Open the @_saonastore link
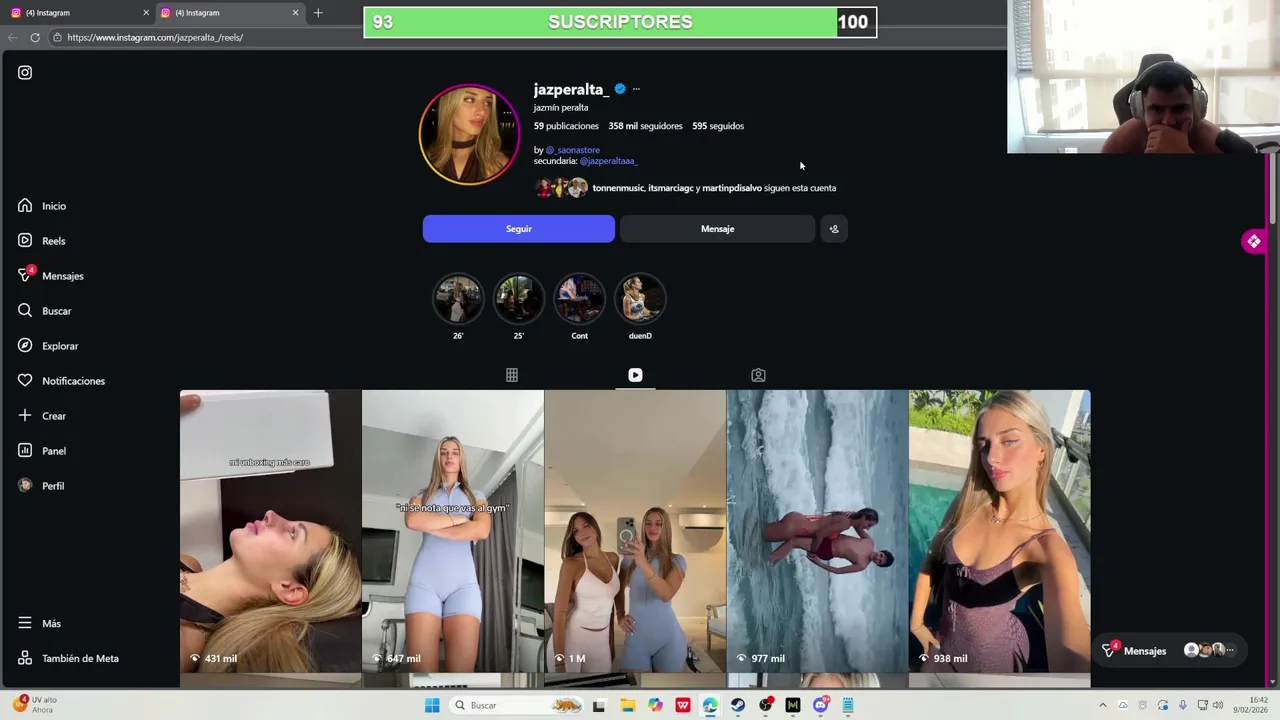The image size is (1280, 720). click(x=572, y=150)
